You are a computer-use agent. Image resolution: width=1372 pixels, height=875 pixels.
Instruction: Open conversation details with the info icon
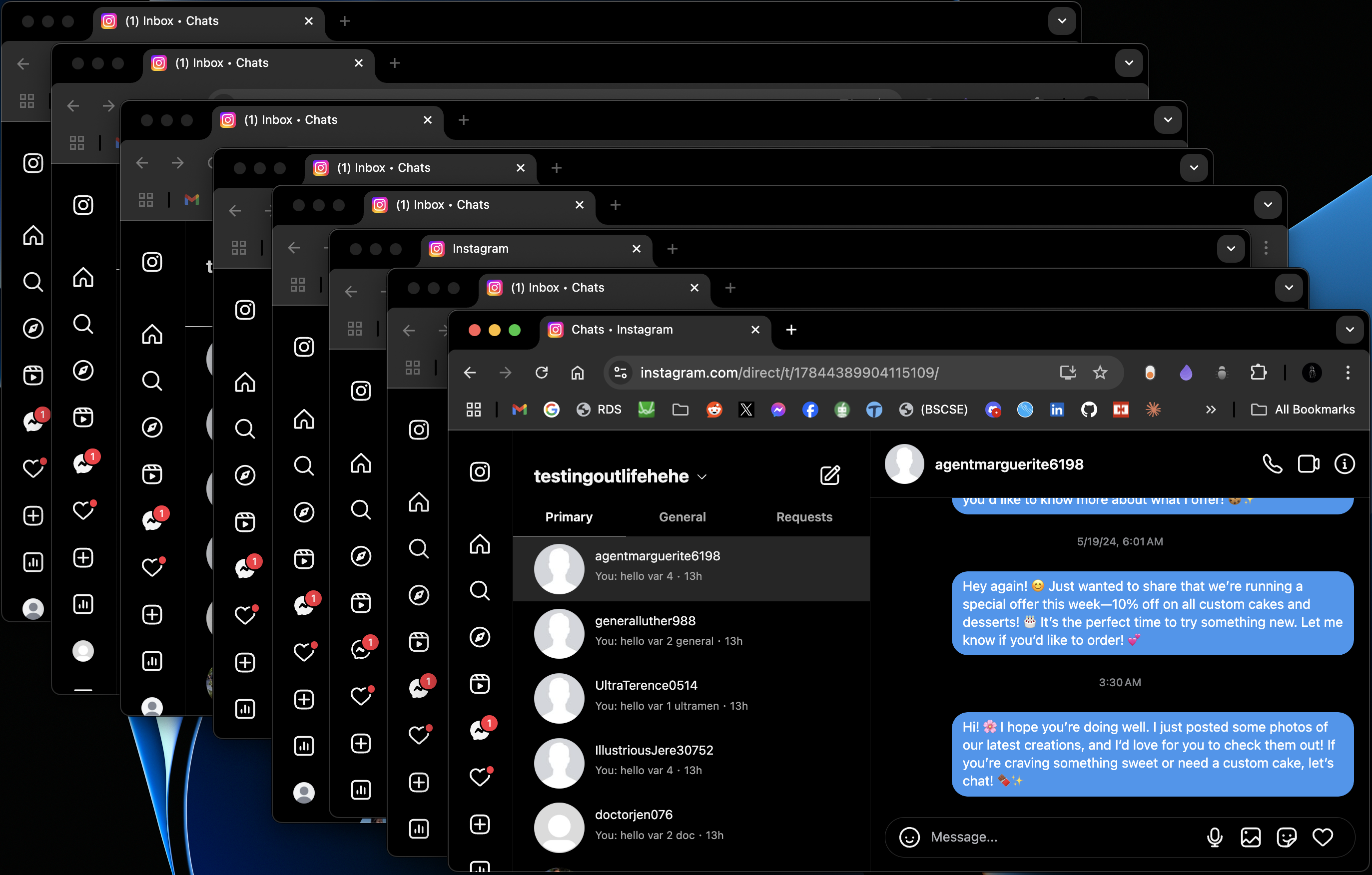pos(1345,463)
